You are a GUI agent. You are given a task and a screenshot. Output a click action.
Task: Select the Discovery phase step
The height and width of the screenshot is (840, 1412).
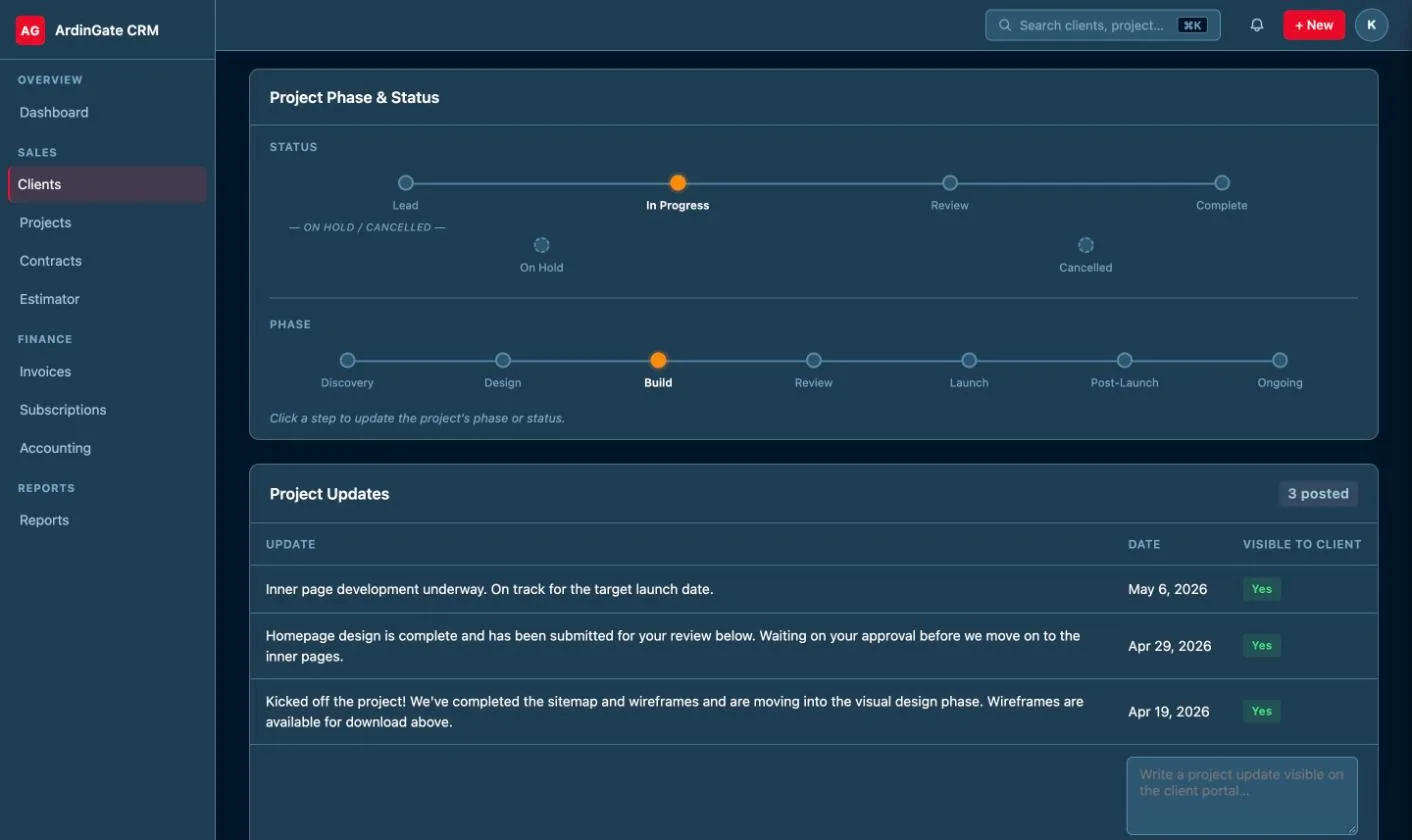point(347,360)
